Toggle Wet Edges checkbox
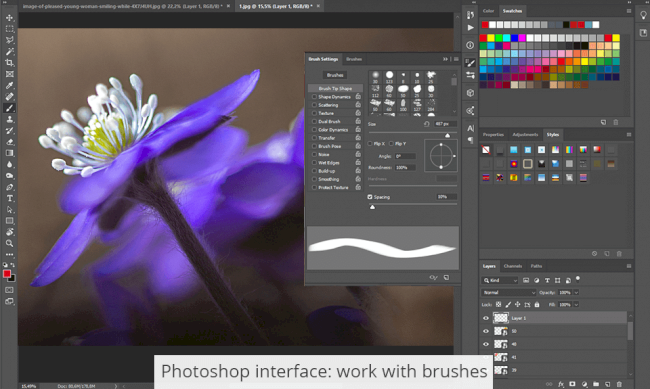This screenshot has height=389, width=650. click(x=314, y=163)
